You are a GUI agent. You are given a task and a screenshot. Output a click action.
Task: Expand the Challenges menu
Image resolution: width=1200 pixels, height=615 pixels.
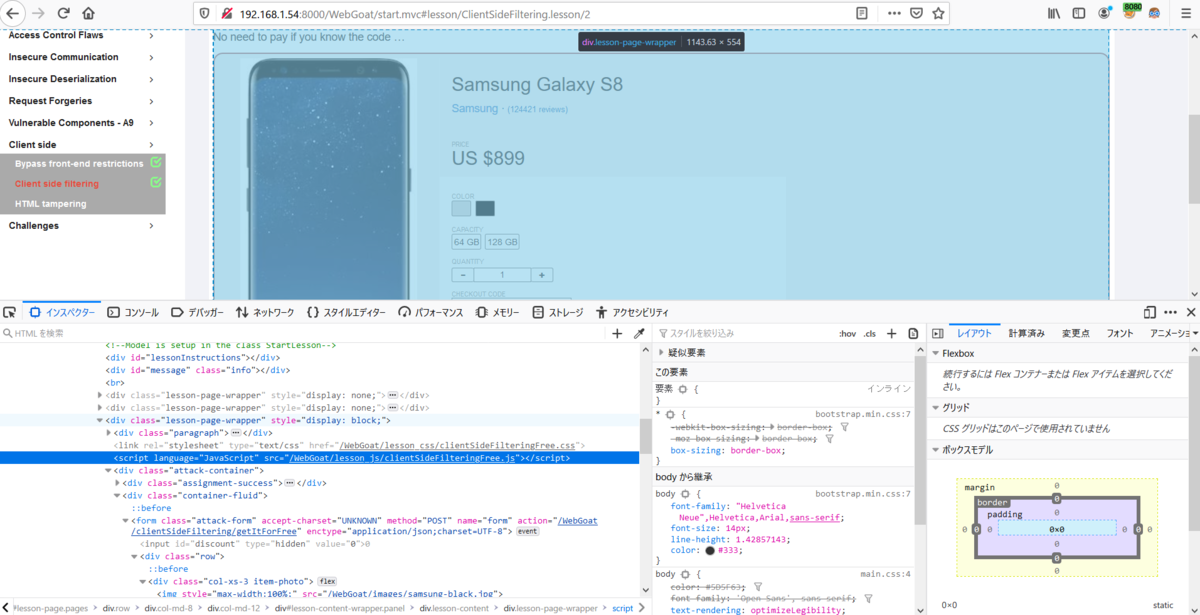coord(80,225)
